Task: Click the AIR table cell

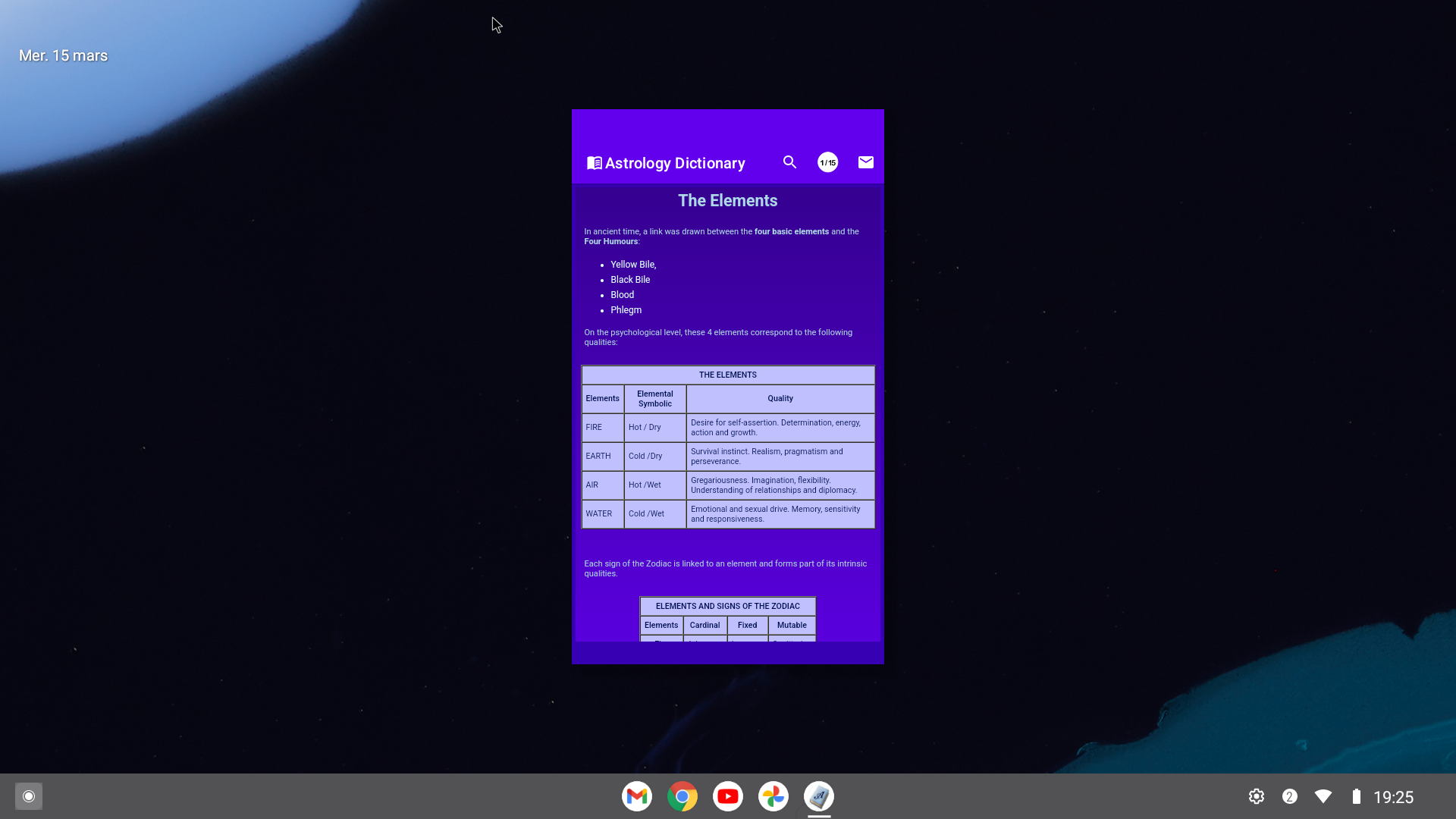Action: (603, 485)
